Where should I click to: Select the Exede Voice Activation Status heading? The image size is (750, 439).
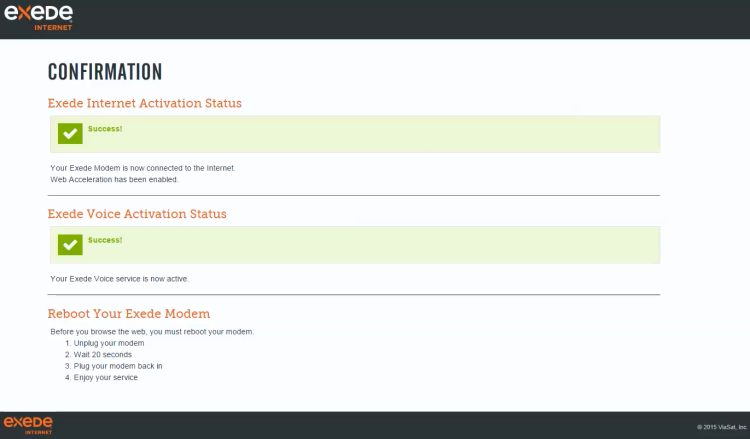137,214
